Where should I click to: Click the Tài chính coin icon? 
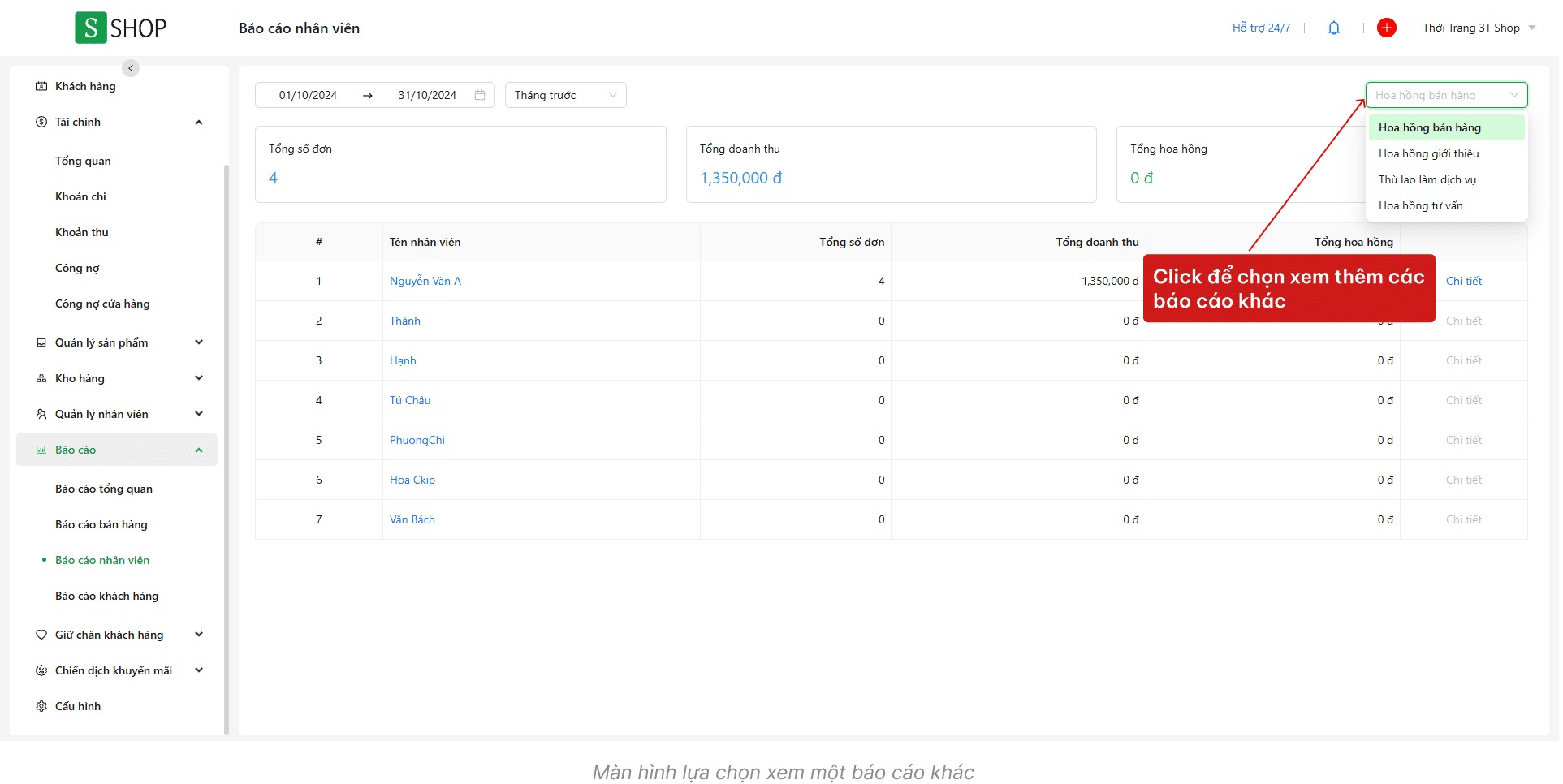coord(41,122)
